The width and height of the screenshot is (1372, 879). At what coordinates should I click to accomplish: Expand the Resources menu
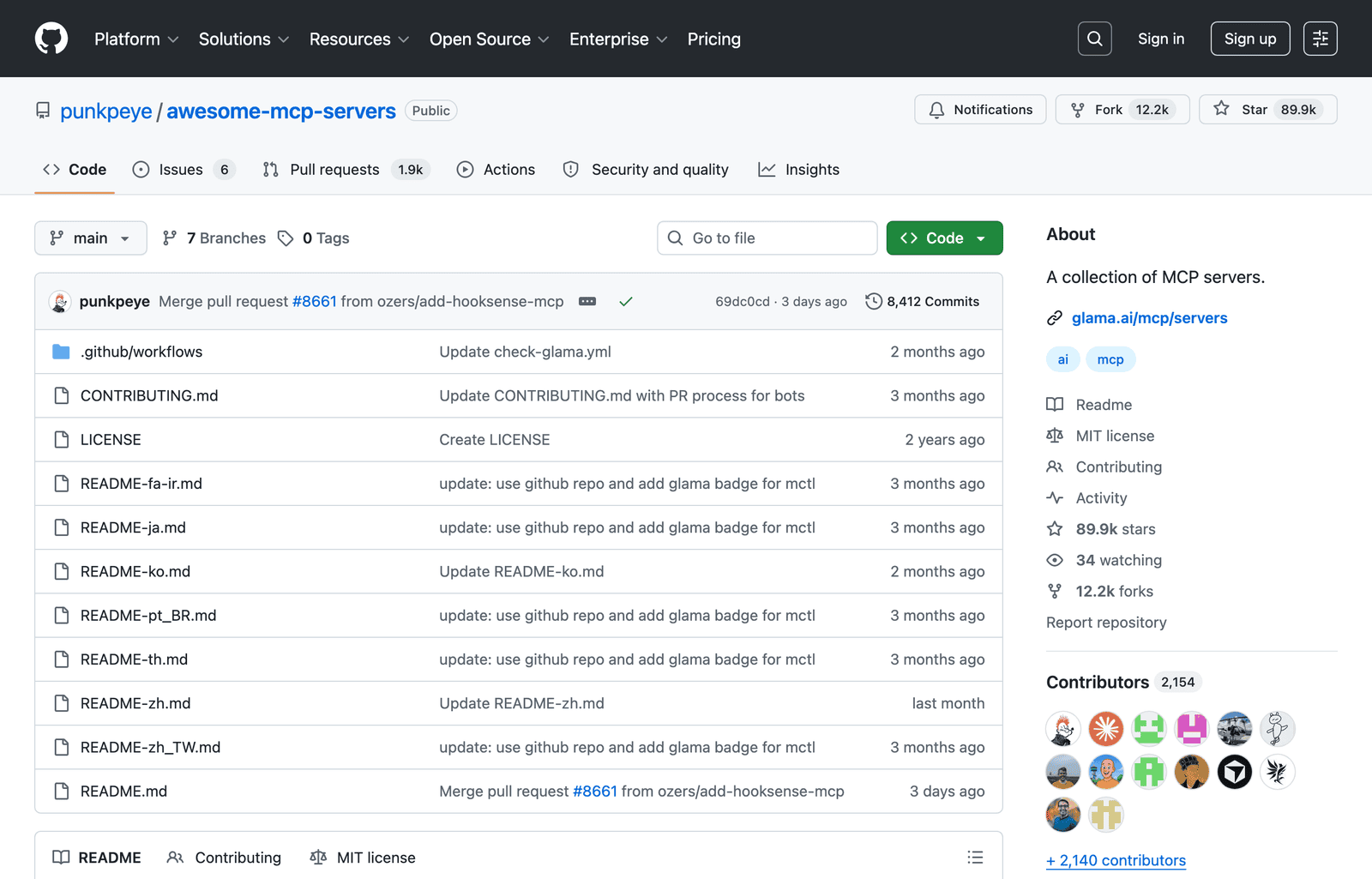tap(359, 39)
